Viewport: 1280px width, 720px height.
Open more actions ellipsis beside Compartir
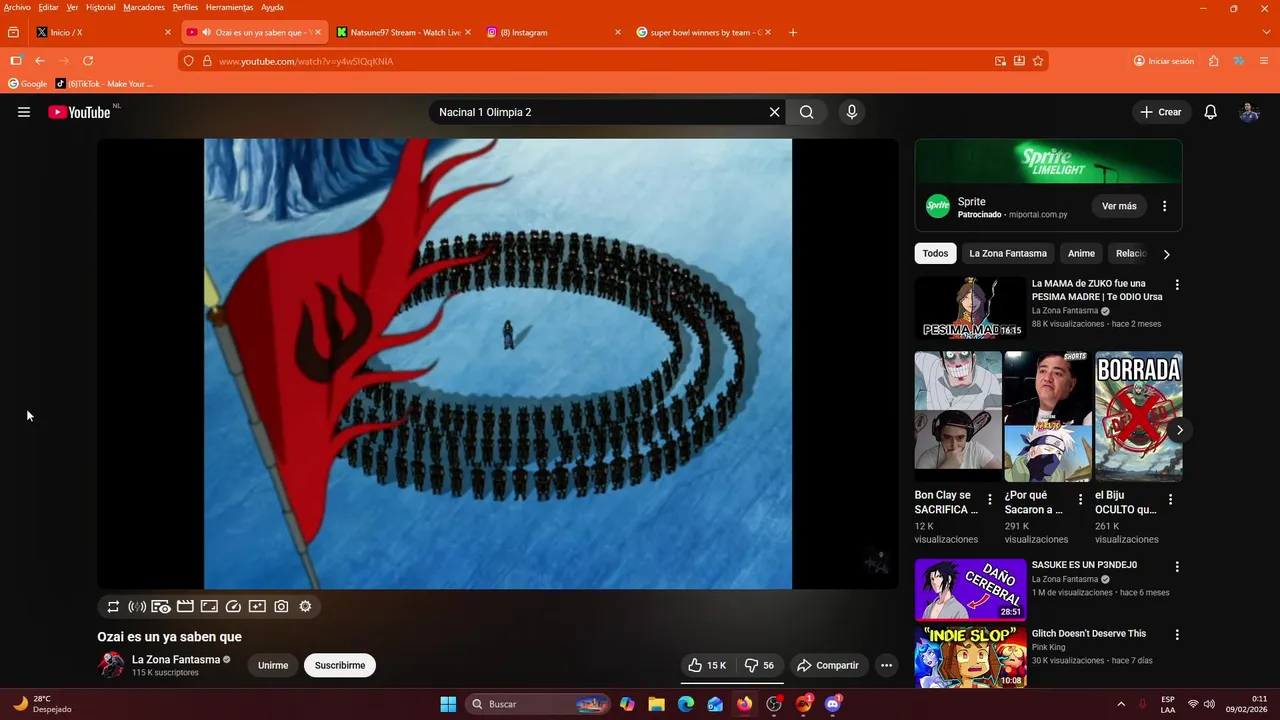(x=886, y=665)
